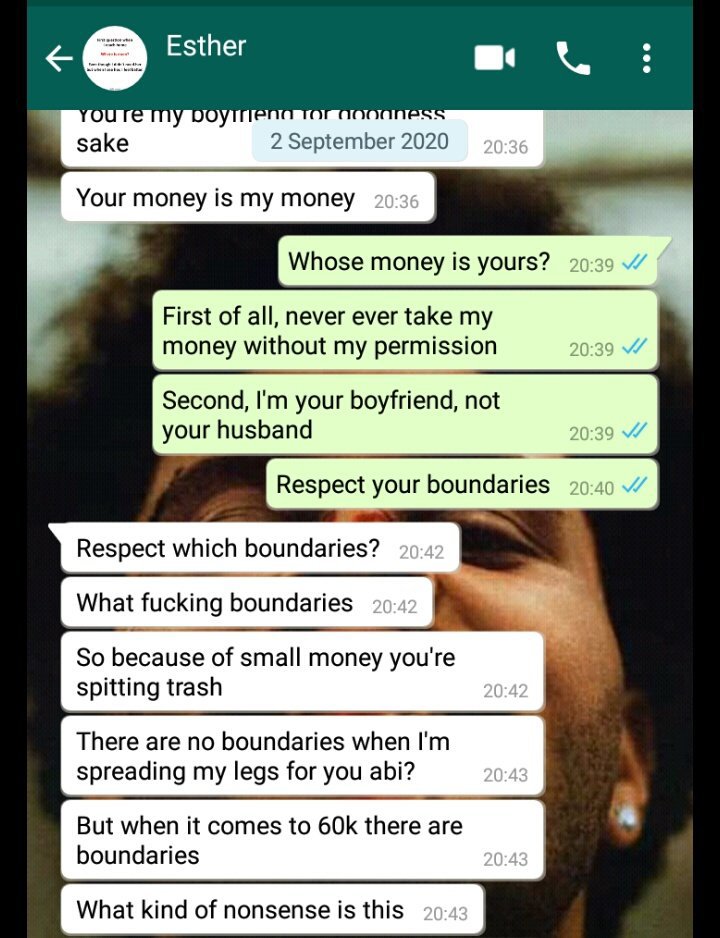Tap the "What kind of nonsense is this" message
The height and width of the screenshot is (938, 720).
pos(272,909)
